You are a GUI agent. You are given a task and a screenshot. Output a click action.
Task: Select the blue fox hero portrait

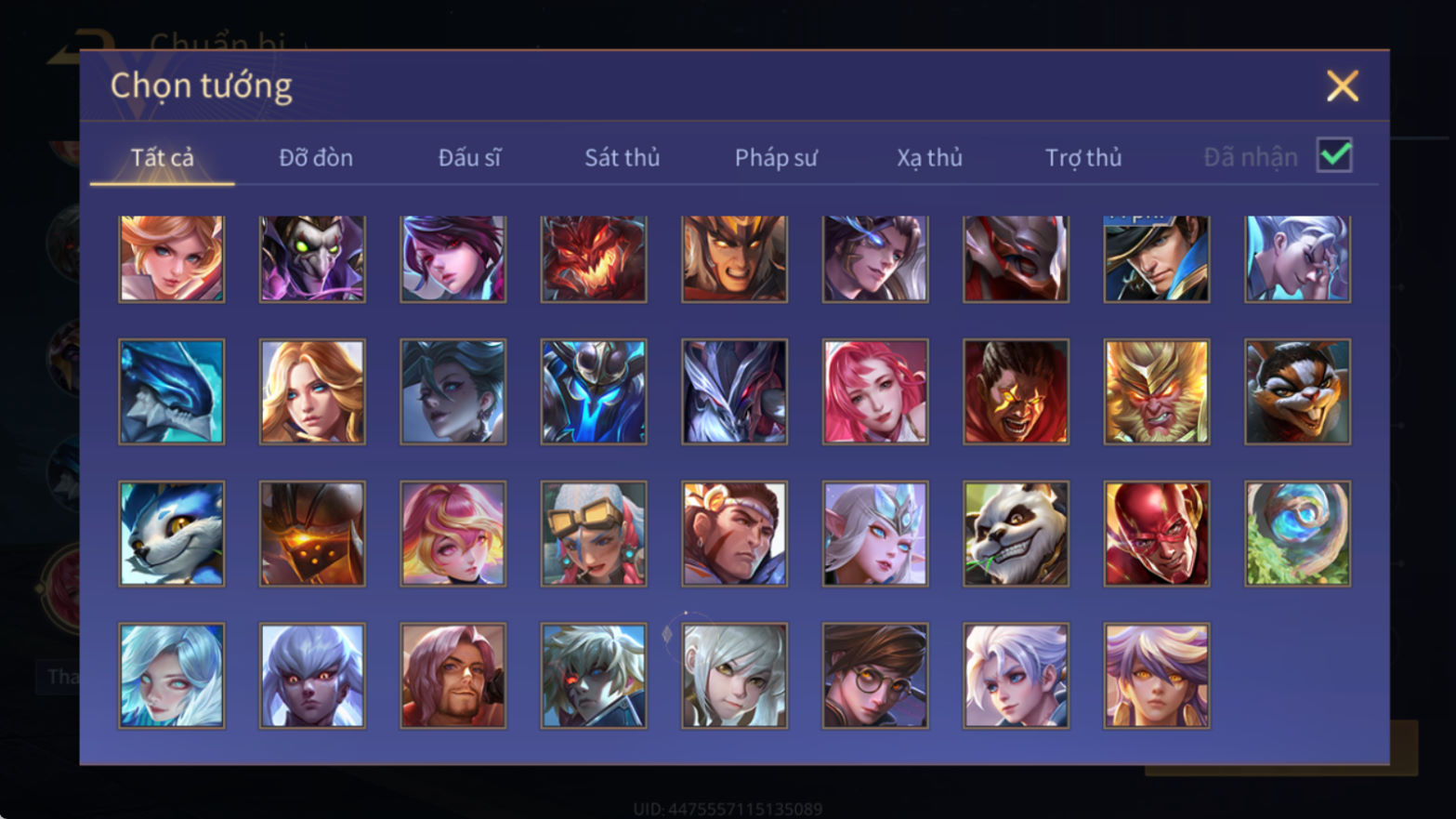click(172, 534)
